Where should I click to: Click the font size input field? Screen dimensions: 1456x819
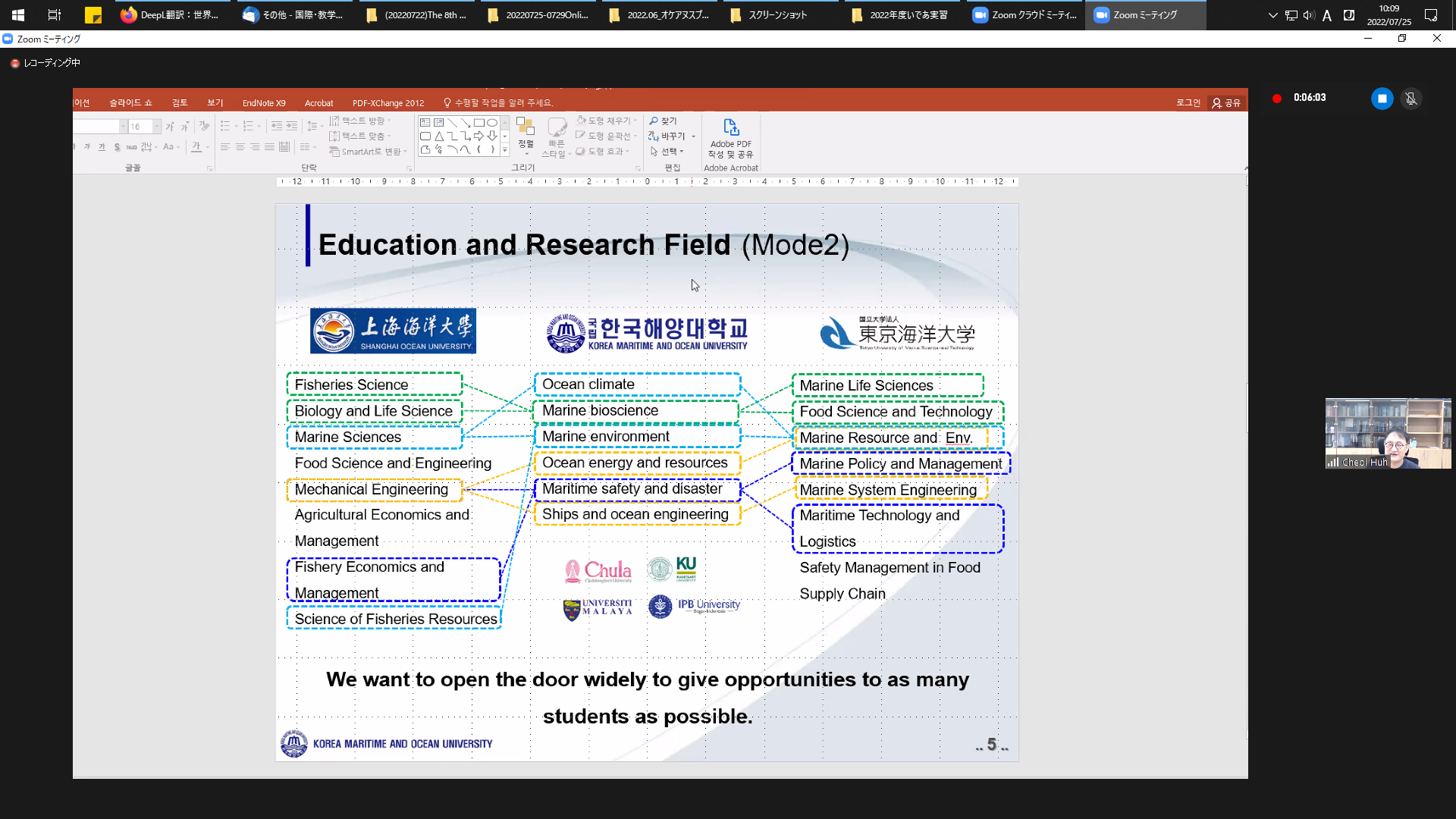point(140,127)
